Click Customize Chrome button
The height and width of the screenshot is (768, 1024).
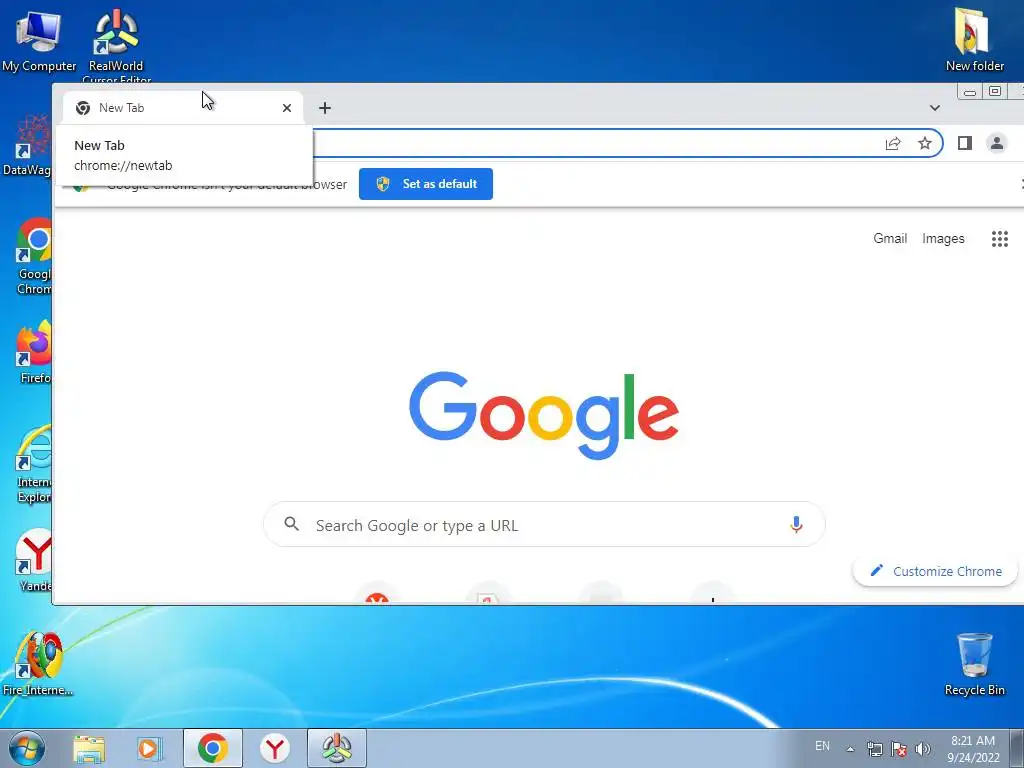click(x=935, y=571)
